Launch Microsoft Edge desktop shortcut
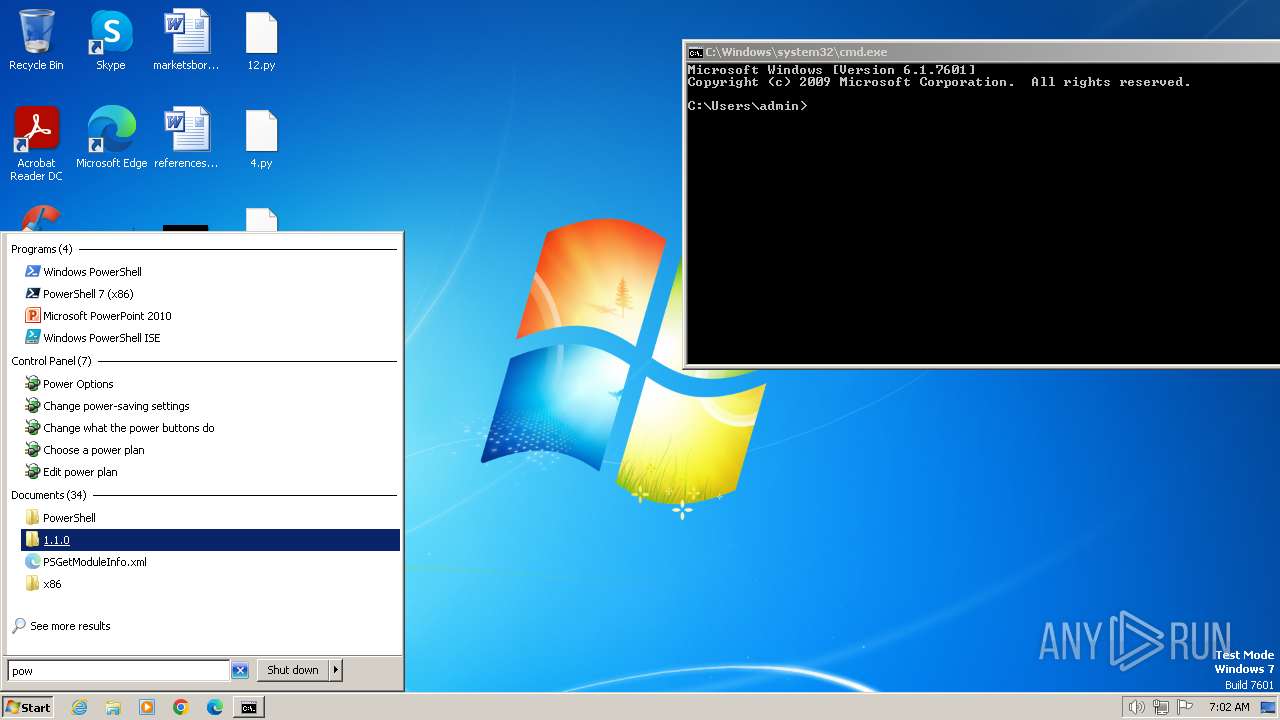 (x=111, y=137)
